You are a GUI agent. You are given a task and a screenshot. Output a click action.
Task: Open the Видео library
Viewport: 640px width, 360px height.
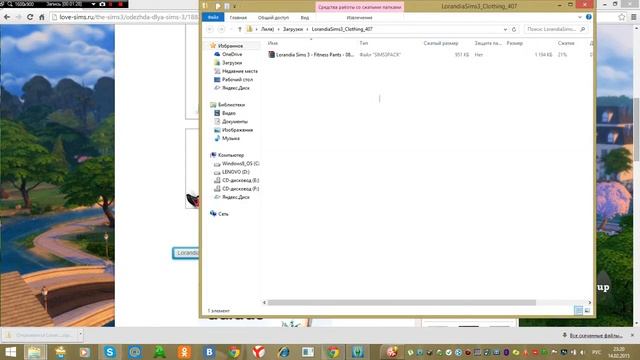coord(229,113)
